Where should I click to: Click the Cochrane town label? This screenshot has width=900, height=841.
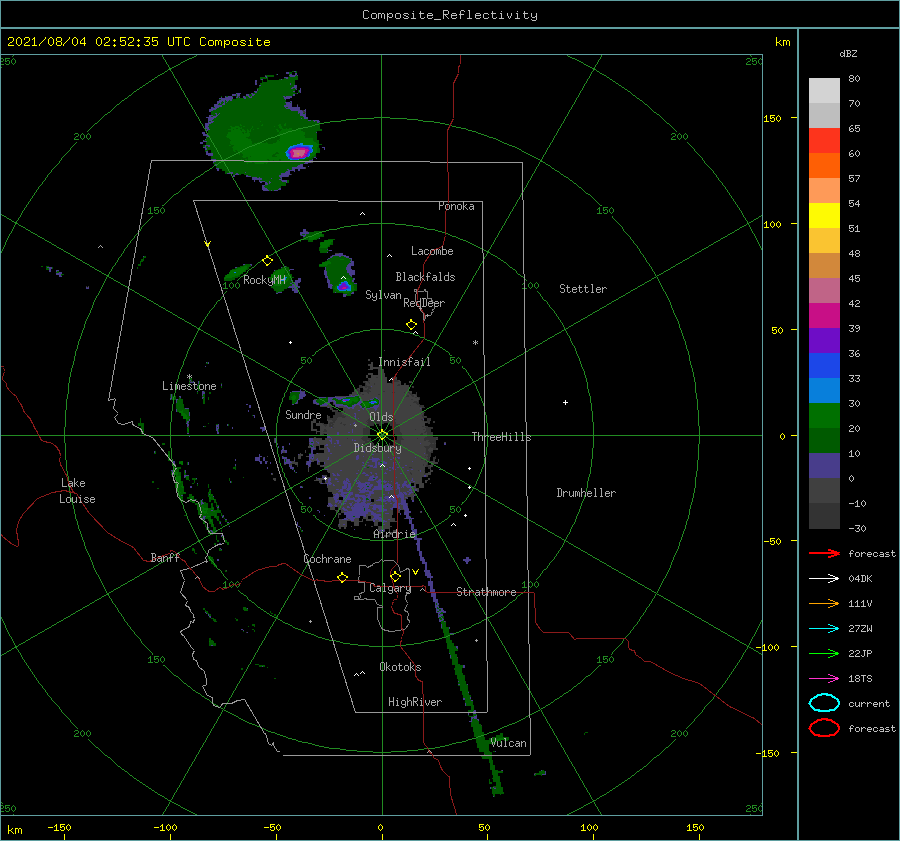point(327,559)
